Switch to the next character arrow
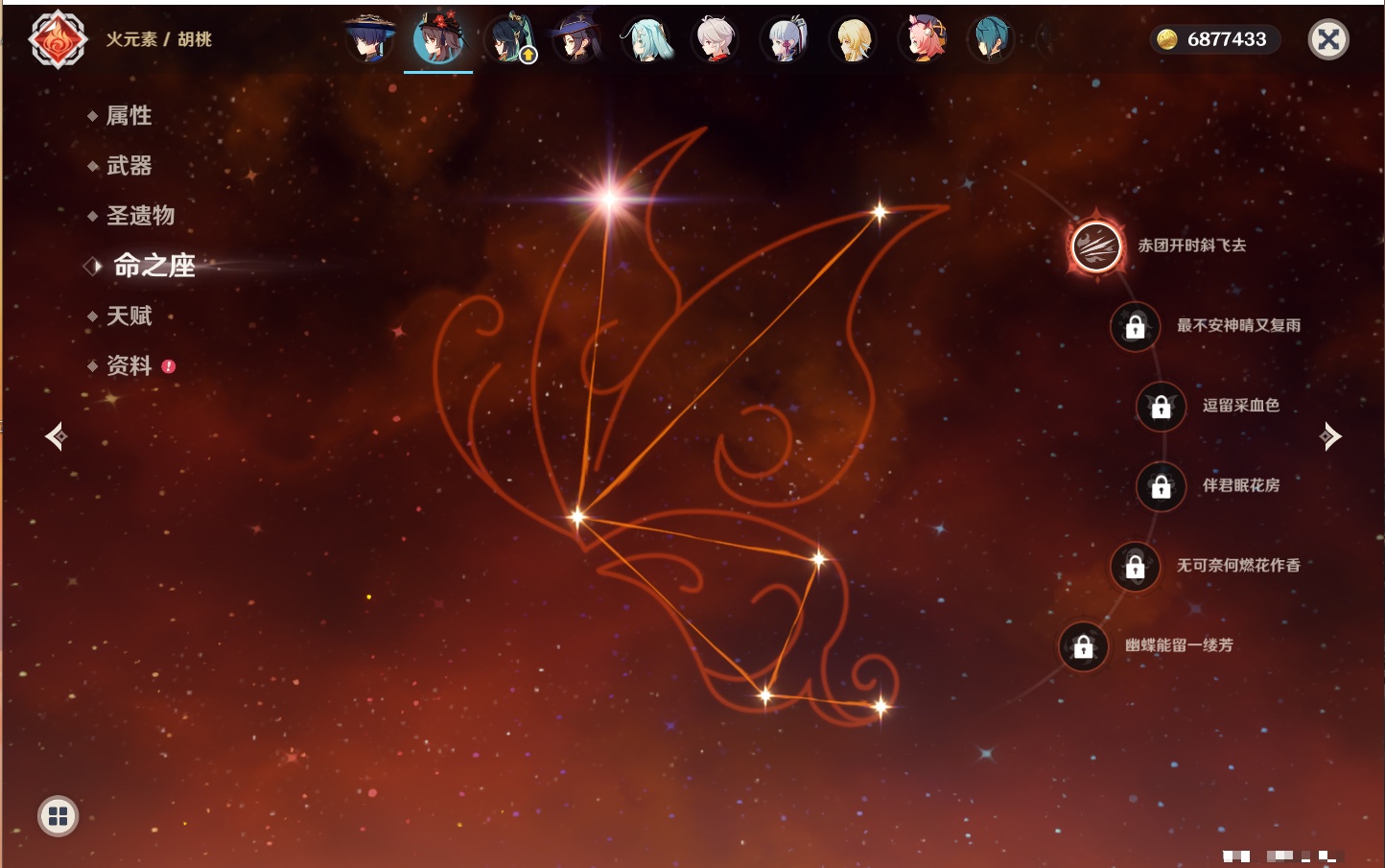The image size is (1385, 868). point(1330,436)
